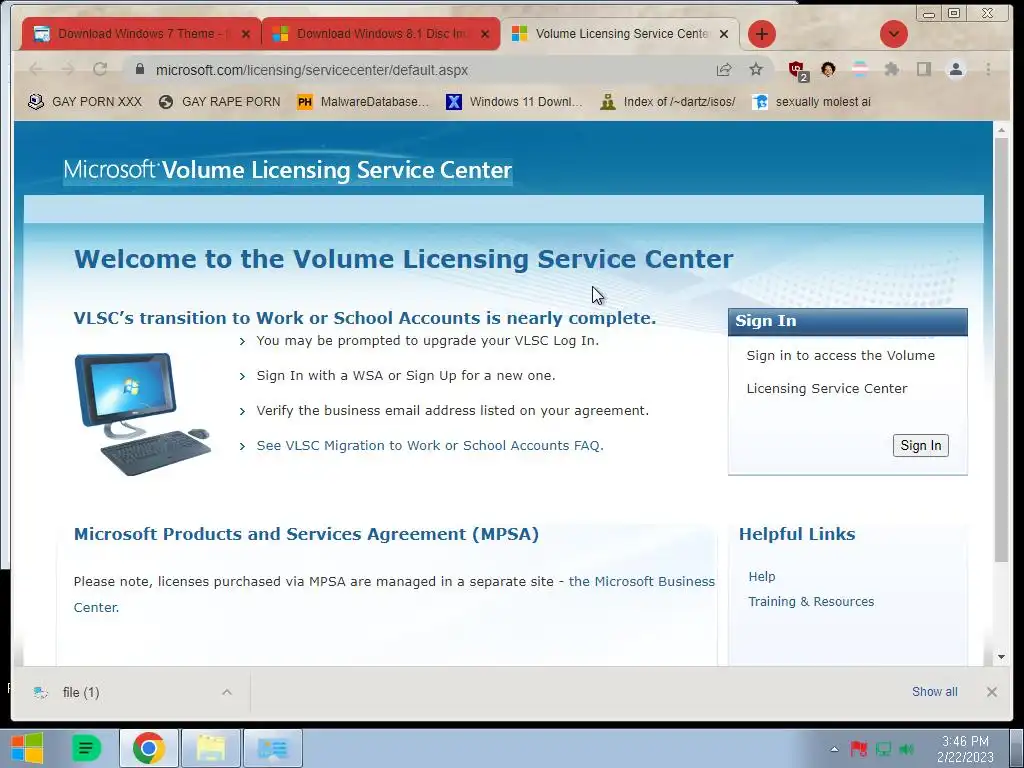Show hidden system tray icons
The height and width of the screenshot is (768, 1024).
[x=834, y=748]
